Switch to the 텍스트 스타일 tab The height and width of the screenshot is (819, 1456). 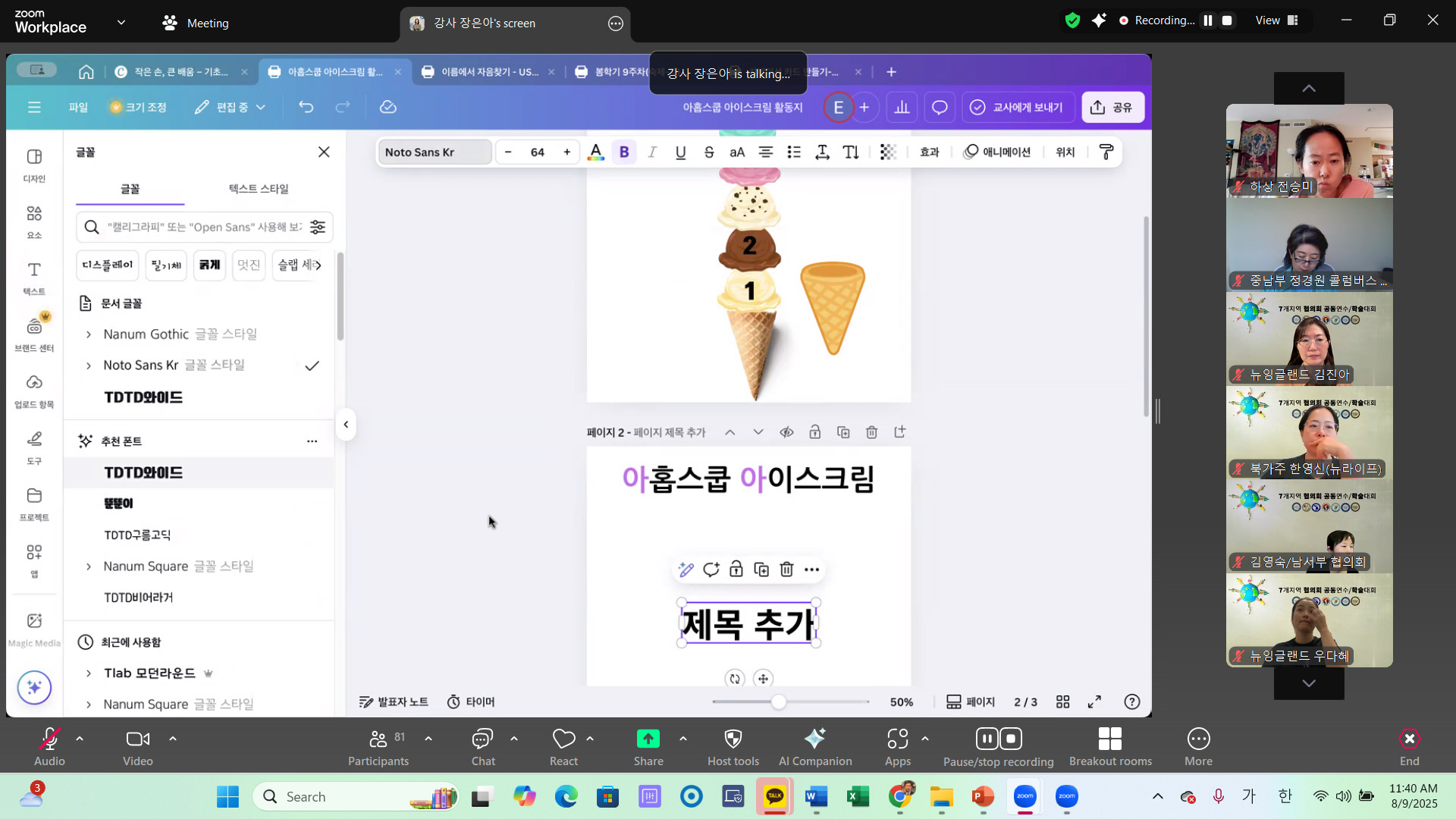click(x=259, y=189)
